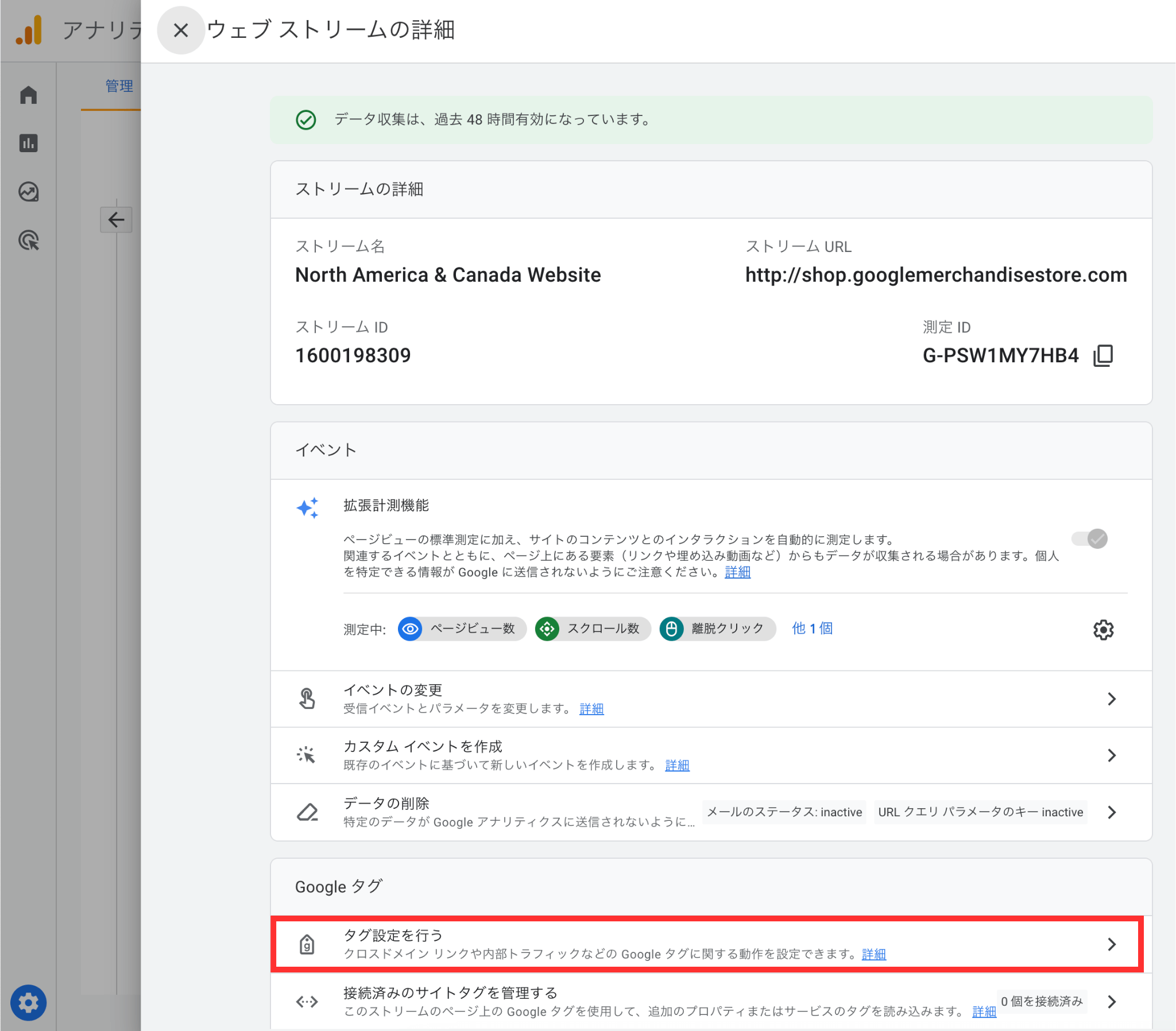Click the イベント section heading

(326, 450)
